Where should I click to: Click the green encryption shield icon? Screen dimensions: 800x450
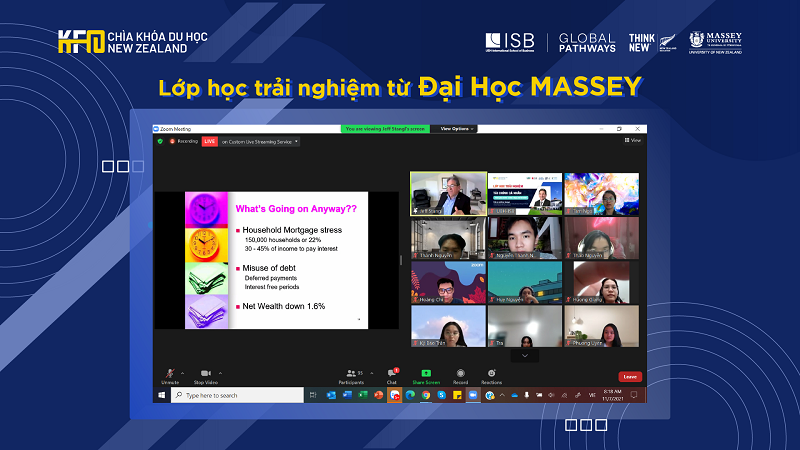coord(160,141)
